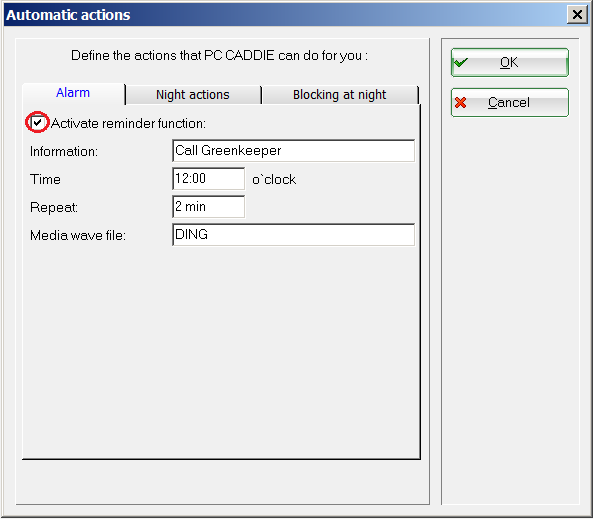This screenshot has width=593, height=519.
Task: Uncheck the Activate reminder function checkbox
Action: pyautogui.click(x=37, y=122)
